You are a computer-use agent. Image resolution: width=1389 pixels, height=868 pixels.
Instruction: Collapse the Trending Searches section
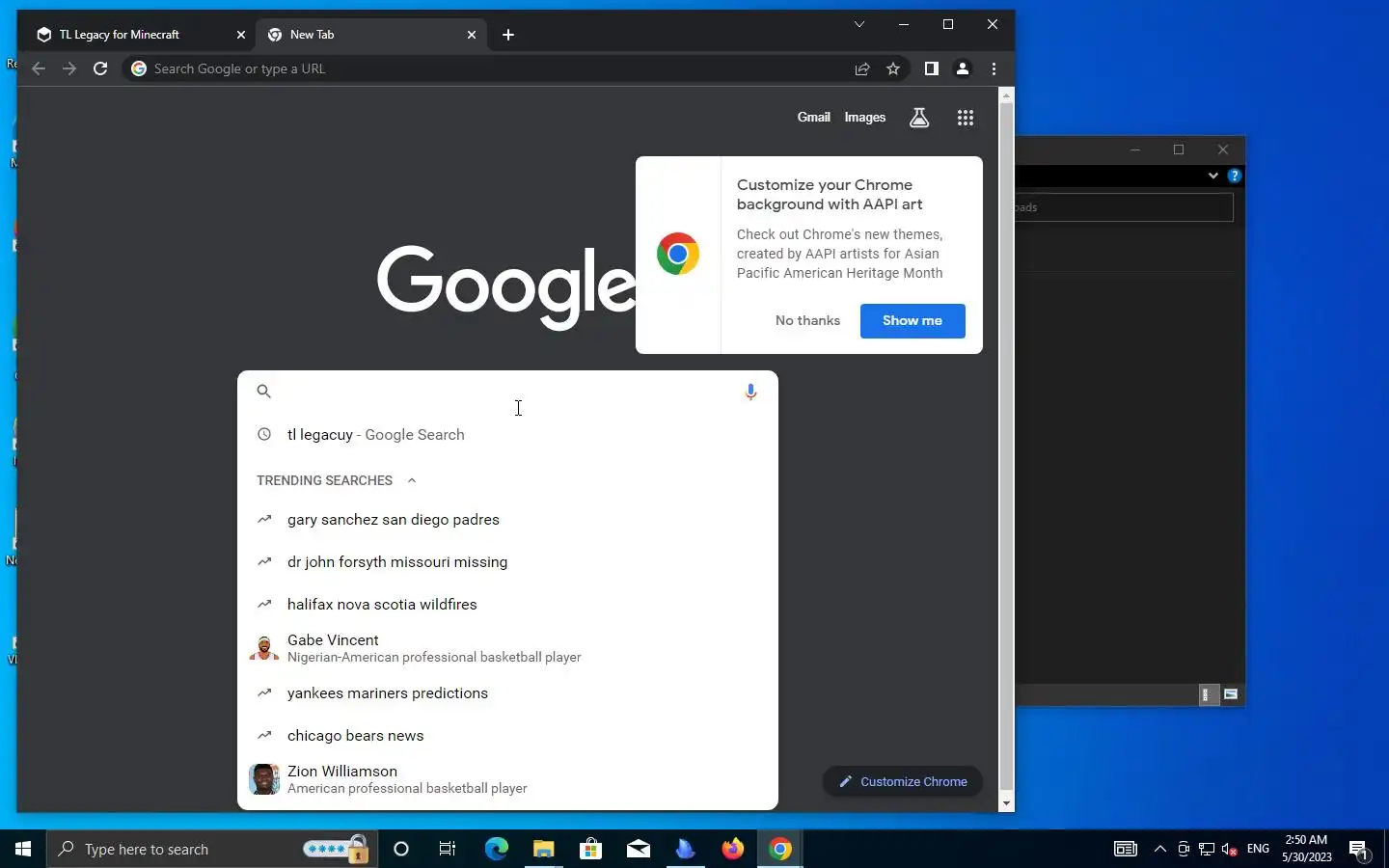coord(412,480)
